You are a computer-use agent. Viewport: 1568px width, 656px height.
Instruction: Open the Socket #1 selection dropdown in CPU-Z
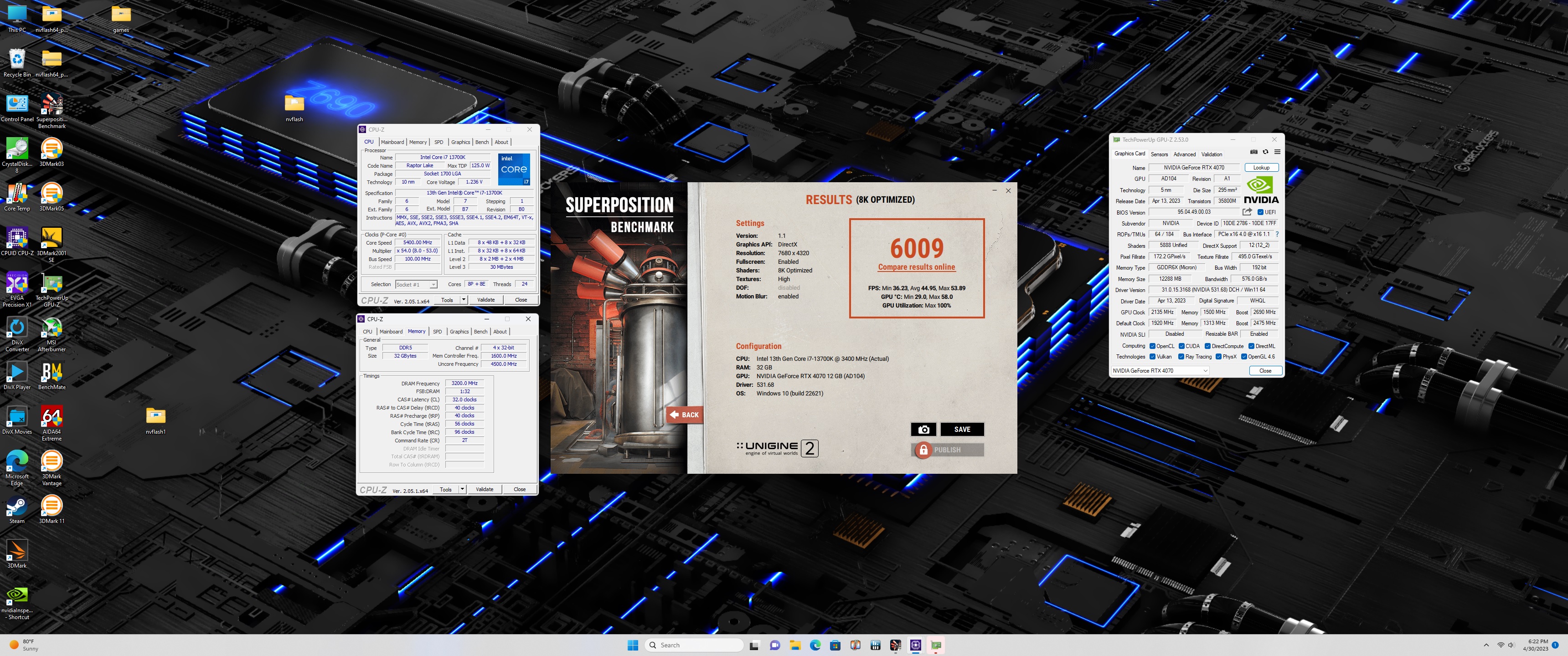coord(416,284)
